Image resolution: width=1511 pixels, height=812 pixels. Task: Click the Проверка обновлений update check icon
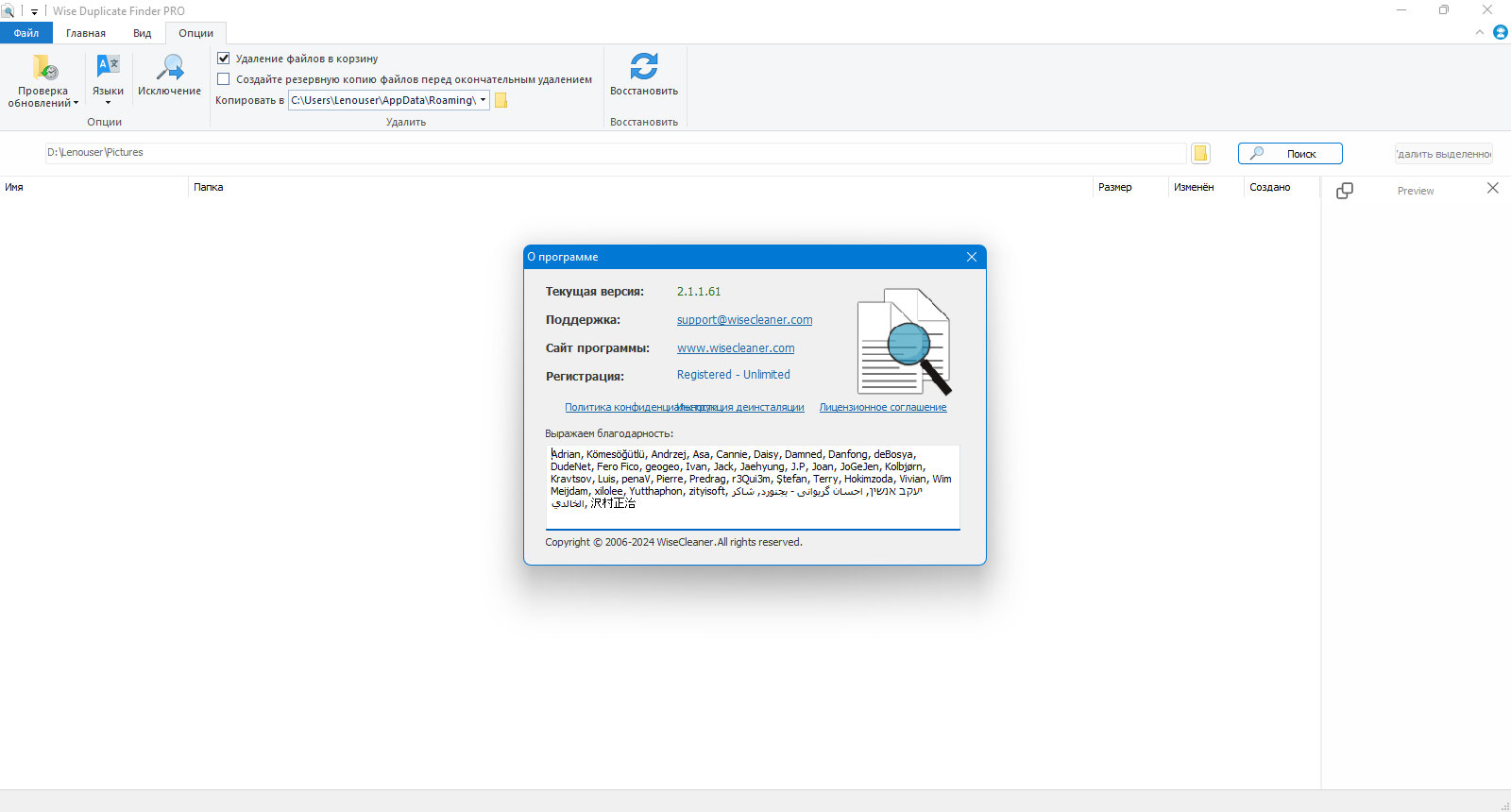pos(44,67)
